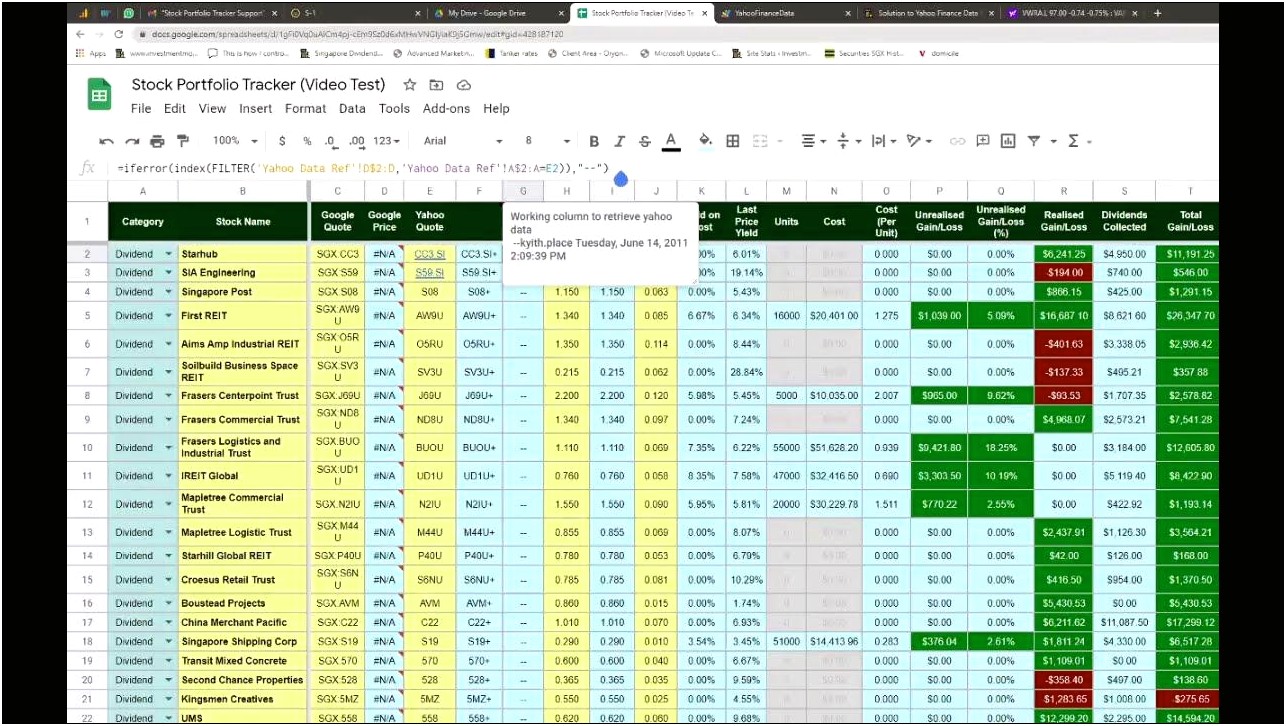Select the Paint format tool

[182, 141]
